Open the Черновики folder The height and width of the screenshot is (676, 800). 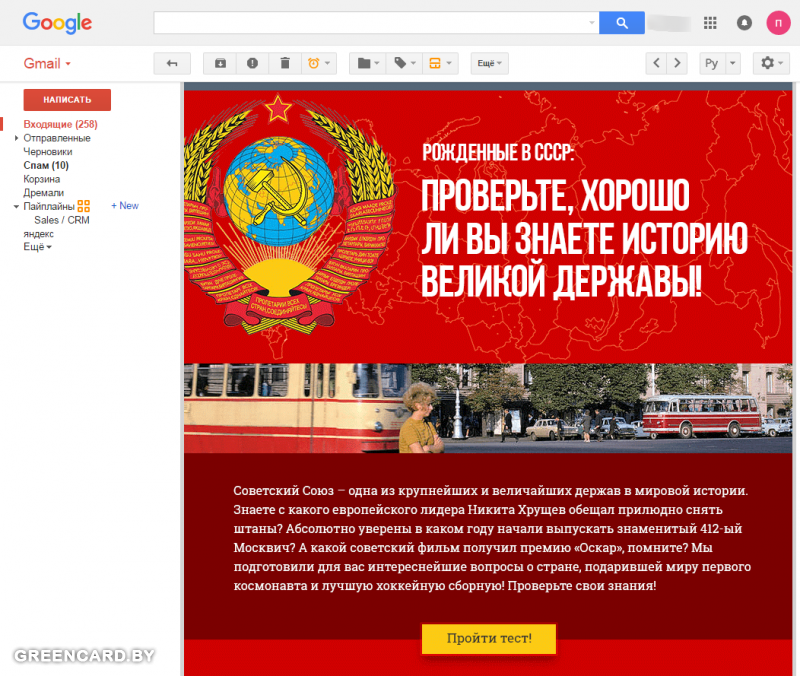point(48,152)
